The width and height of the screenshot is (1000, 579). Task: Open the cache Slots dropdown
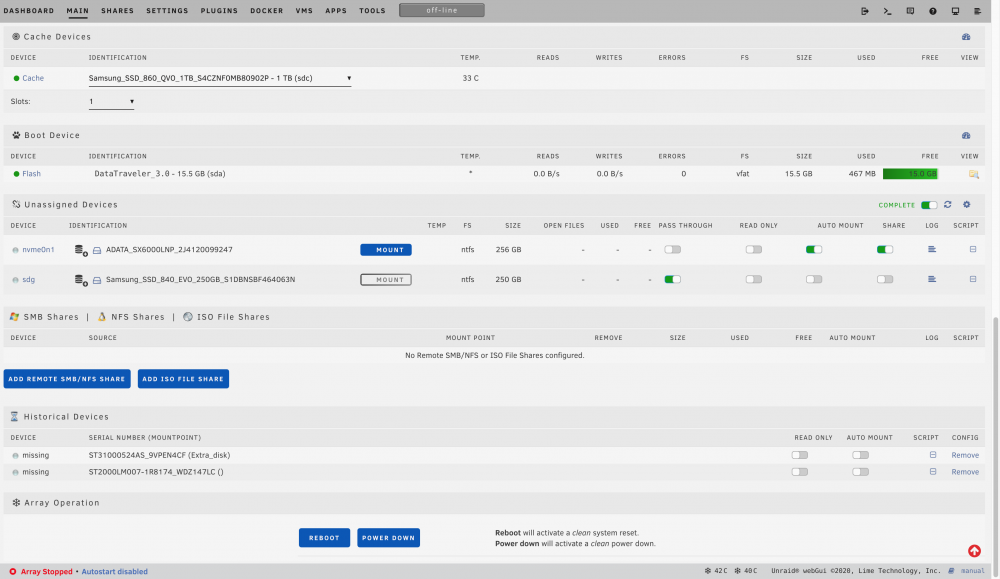pos(111,101)
